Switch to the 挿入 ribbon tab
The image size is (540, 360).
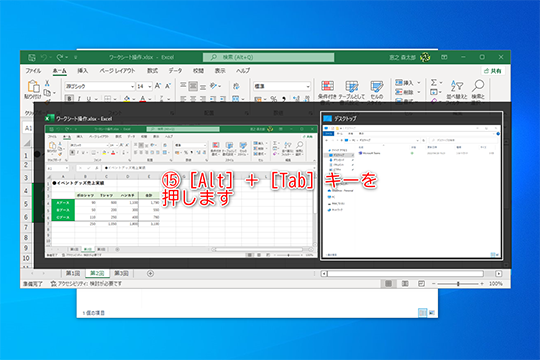(83, 71)
